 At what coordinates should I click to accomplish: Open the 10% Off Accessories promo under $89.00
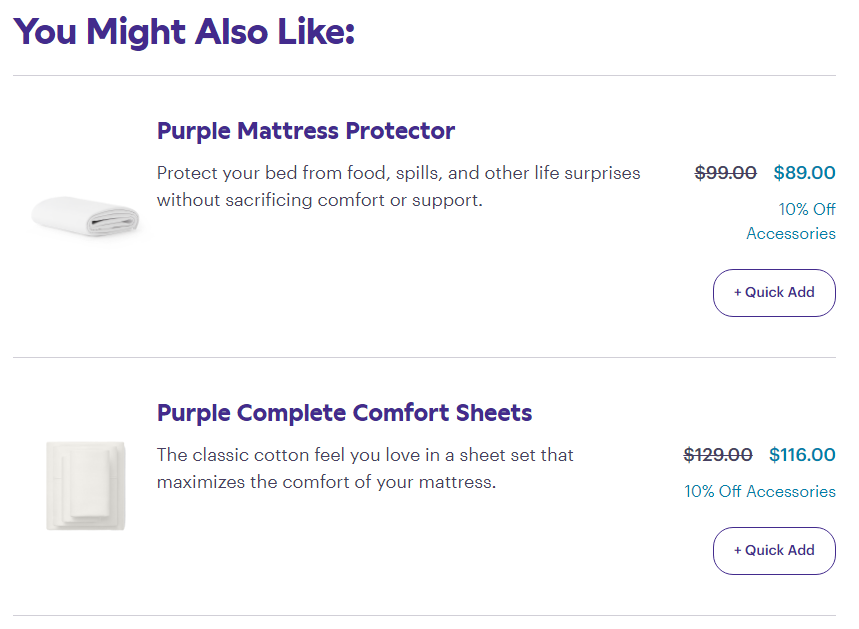point(791,221)
